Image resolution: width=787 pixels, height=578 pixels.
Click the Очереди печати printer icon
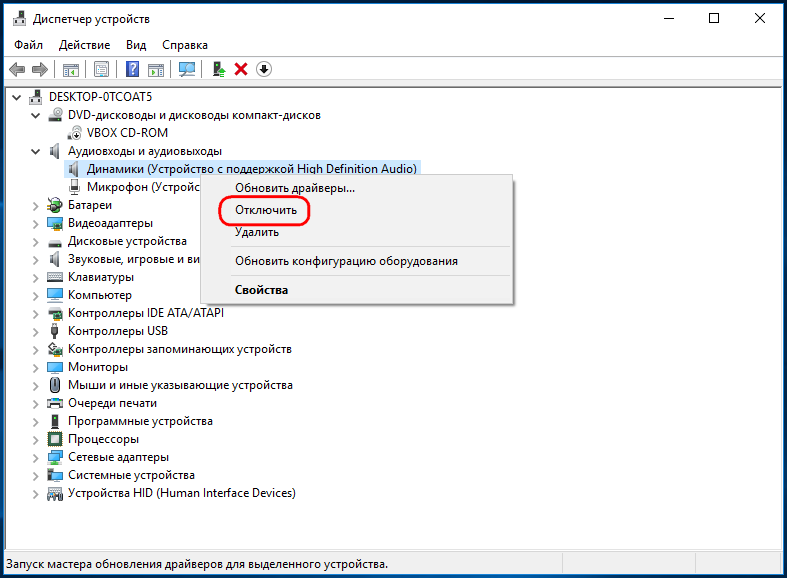coord(54,403)
